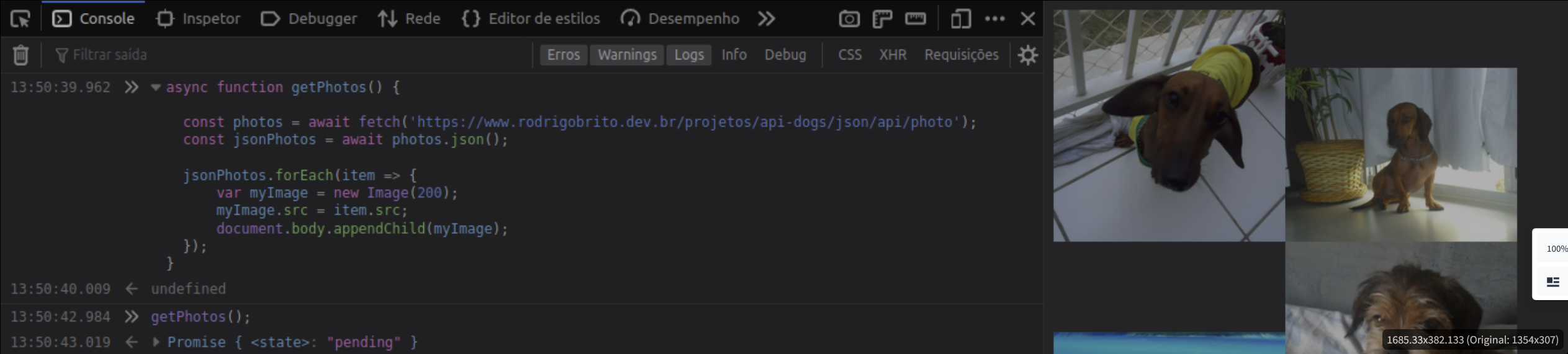Image resolution: width=1568 pixels, height=354 pixels.
Task: Switch to the Inspetor tab
Action: click(199, 19)
